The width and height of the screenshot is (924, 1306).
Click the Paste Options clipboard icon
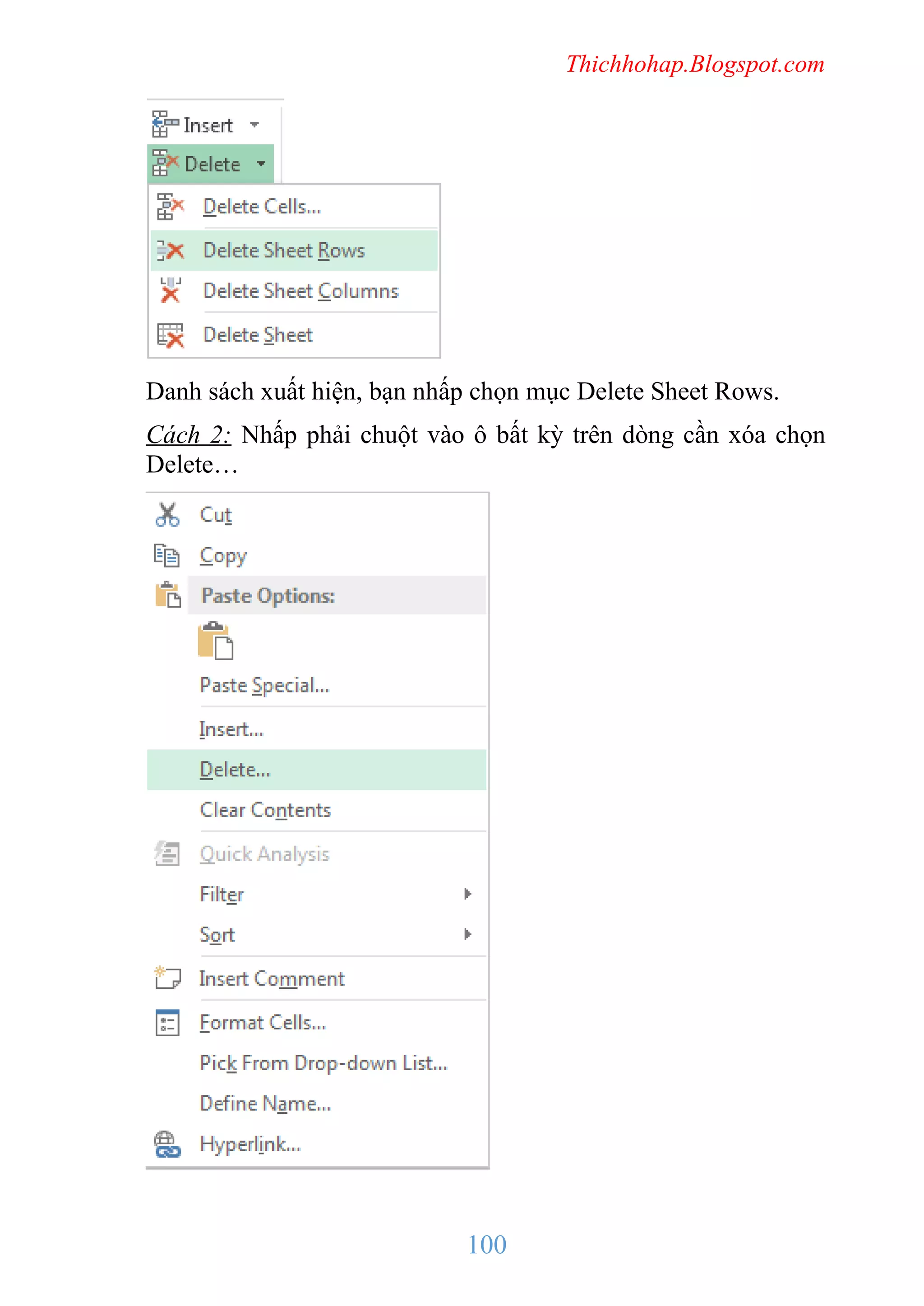coord(168,595)
